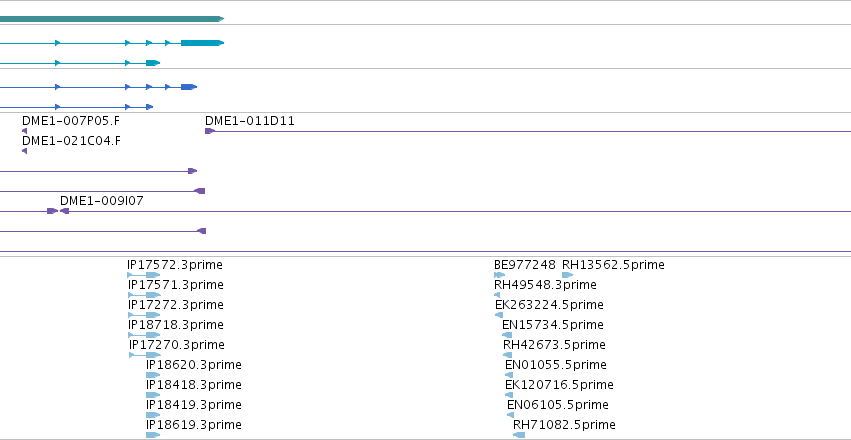Viewport: 851px width, 440px height.
Task: Select the IP18718.3prime EST label
Action: [x=175, y=325]
